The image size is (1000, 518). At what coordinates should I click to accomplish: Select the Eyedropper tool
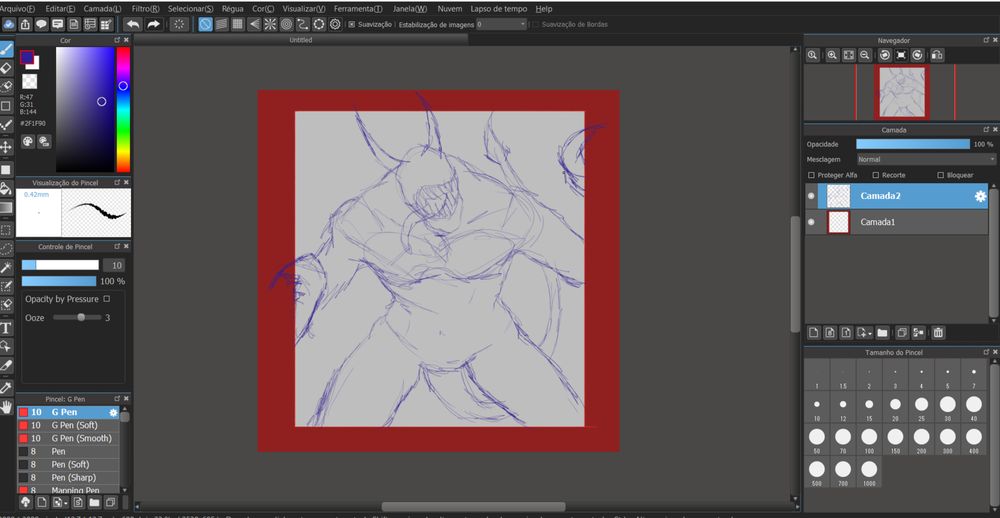click(x=6, y=388)
